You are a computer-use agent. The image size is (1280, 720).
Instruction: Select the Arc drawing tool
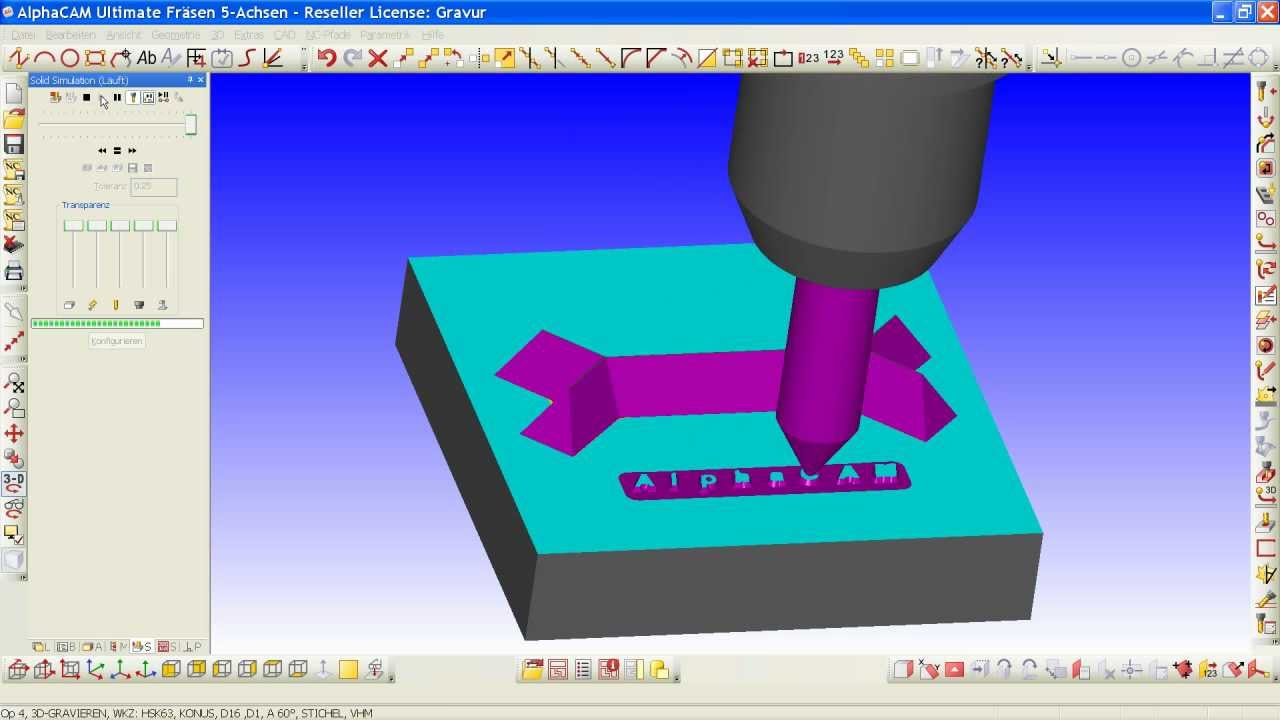click(x=44, y=58)
